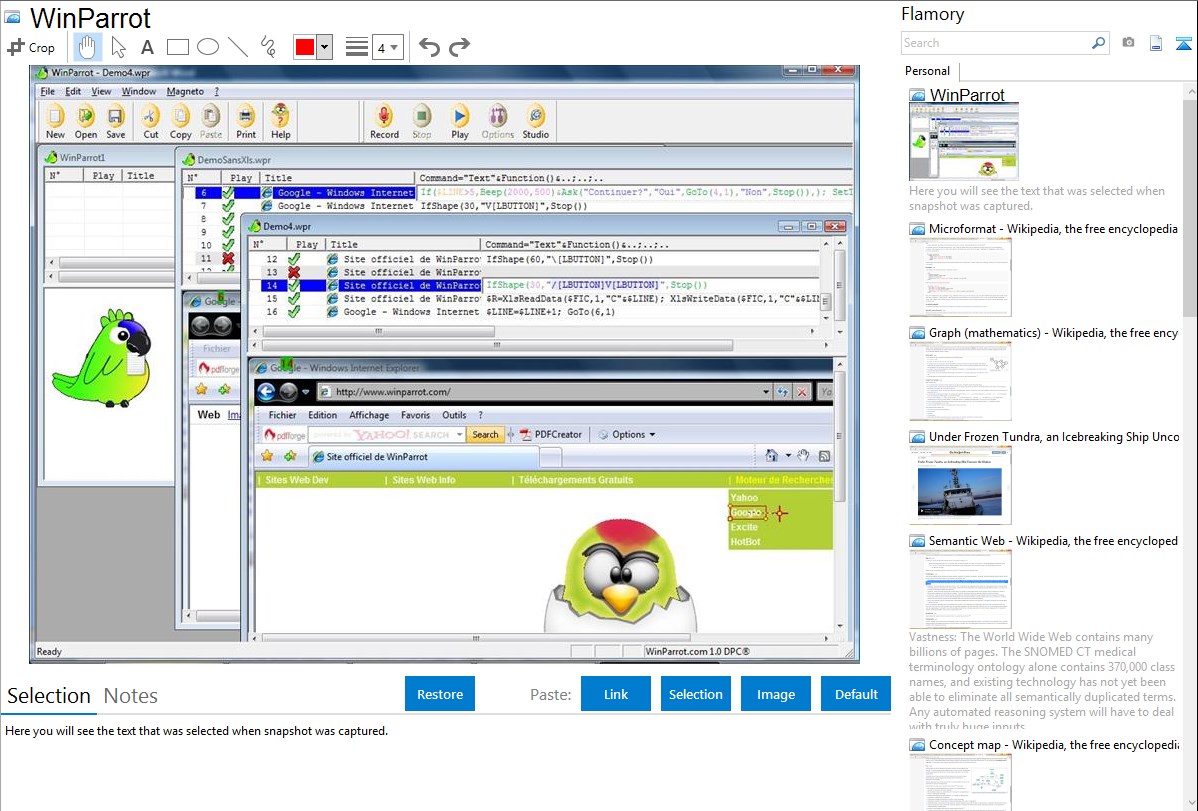Toggle the red X on row 13
This screenshot has height=811, width=1198.
[x=294, y=272]
